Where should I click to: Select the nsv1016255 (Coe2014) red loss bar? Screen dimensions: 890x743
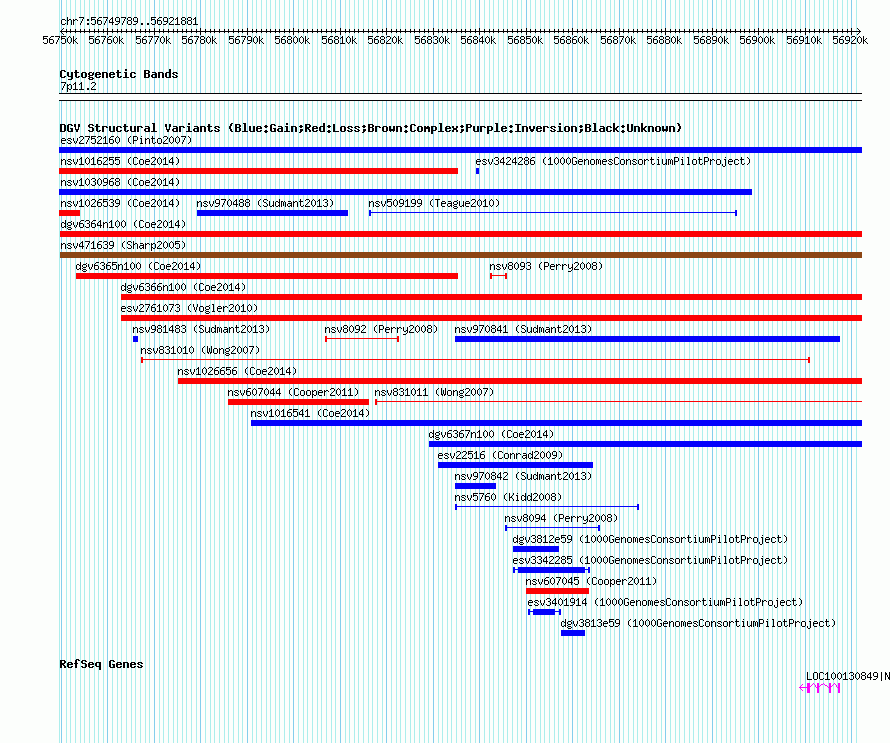pyautogui.click(x=258, y=171)
